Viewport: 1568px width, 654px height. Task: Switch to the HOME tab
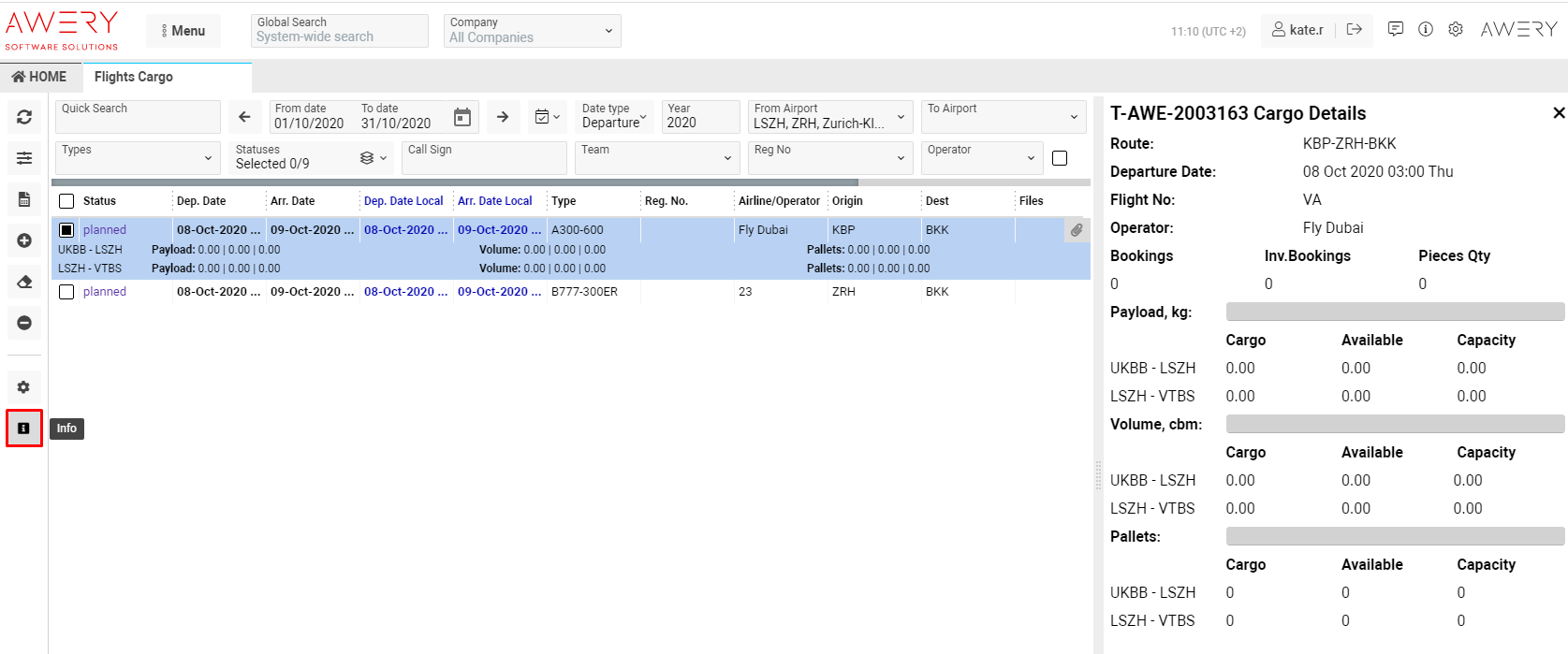39,77
